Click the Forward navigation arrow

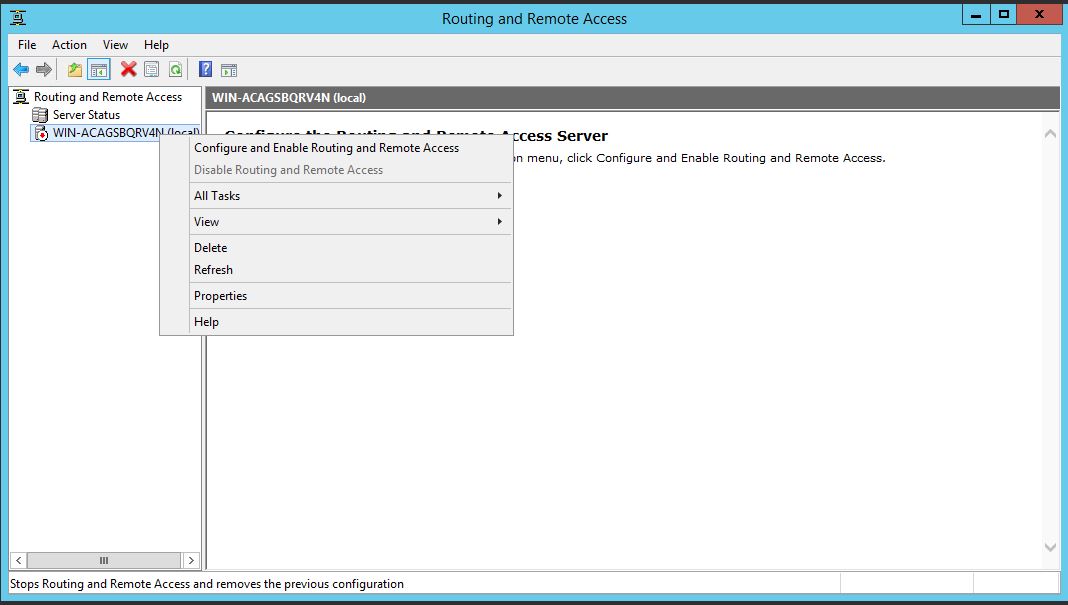43,69
